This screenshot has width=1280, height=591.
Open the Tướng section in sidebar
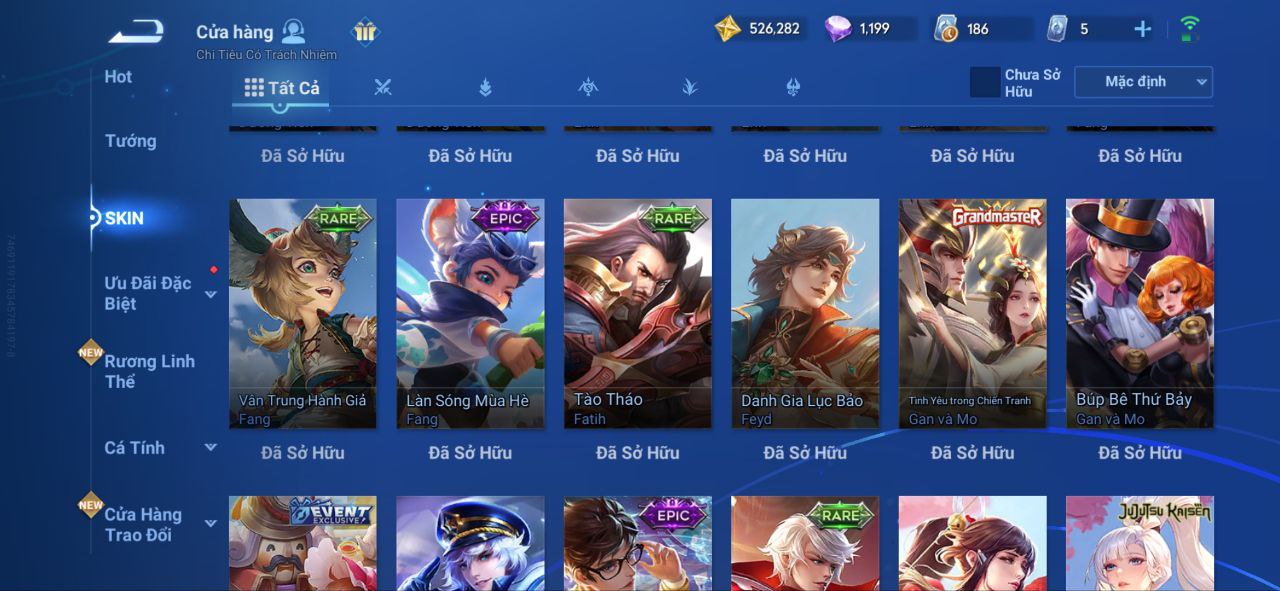point(131,141)
